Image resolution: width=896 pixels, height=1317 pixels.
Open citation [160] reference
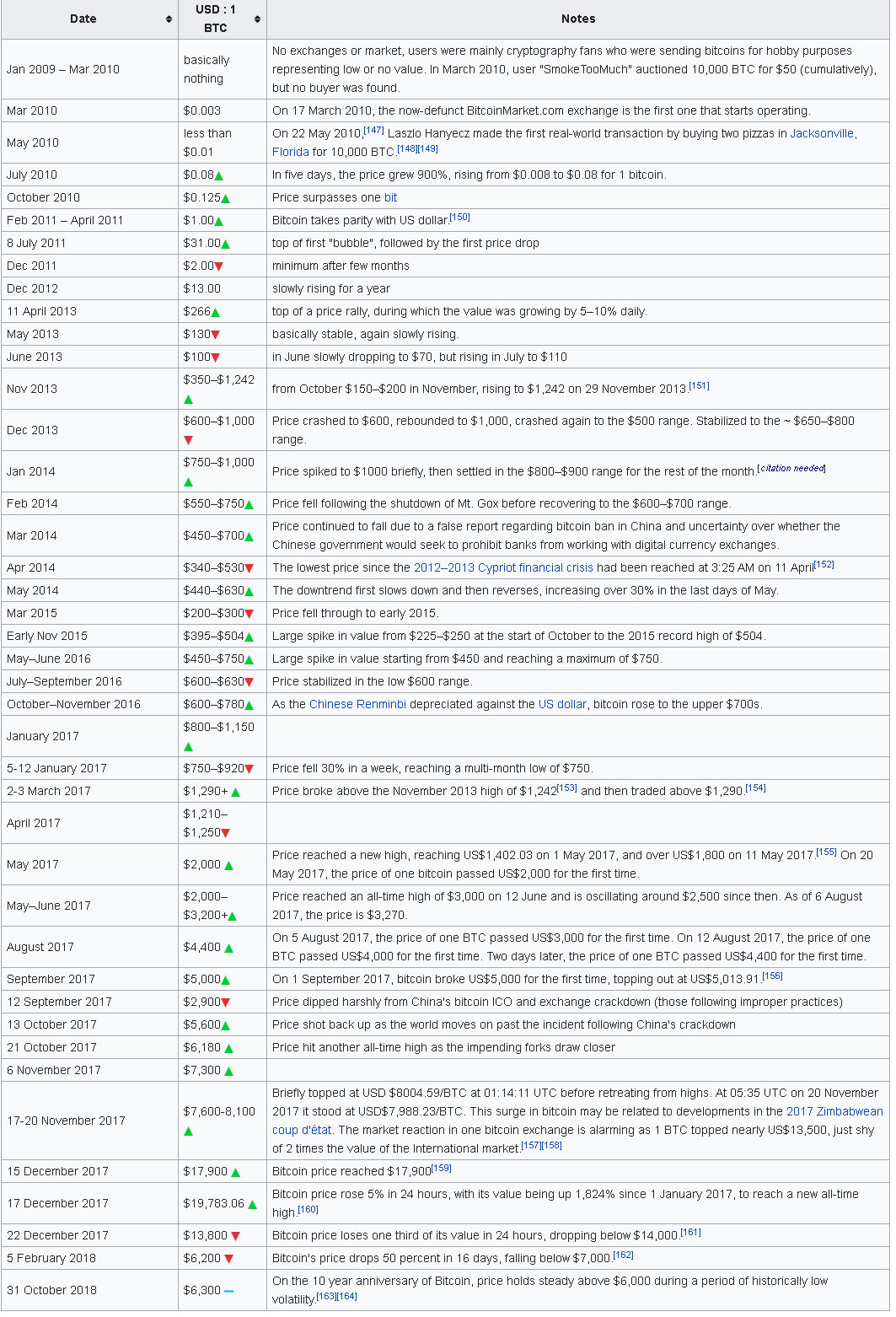tap(308, 1209)
